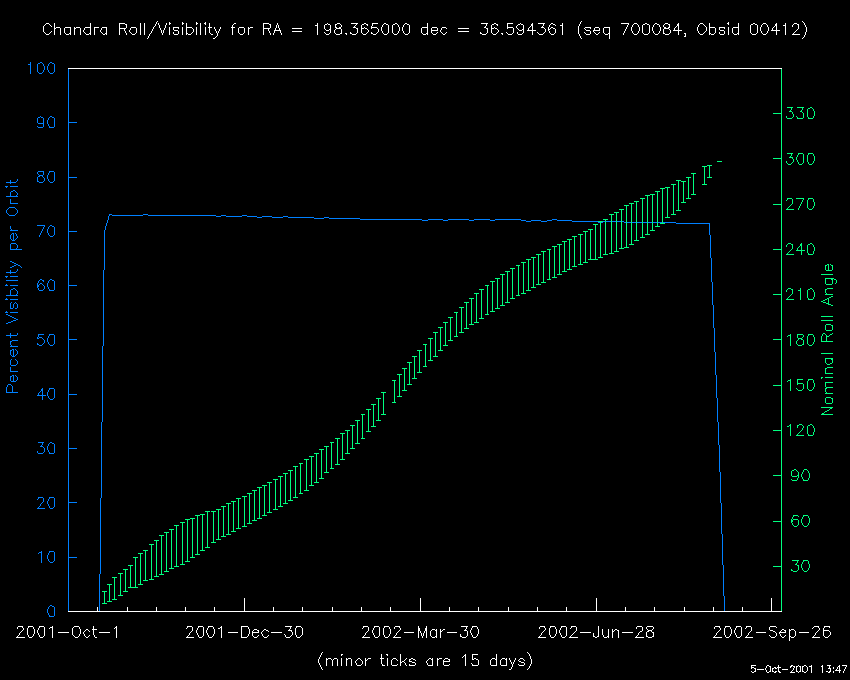Click the Percent Visibility per Orbit axis title
850x680 pixels.
(x=12, y=286)
